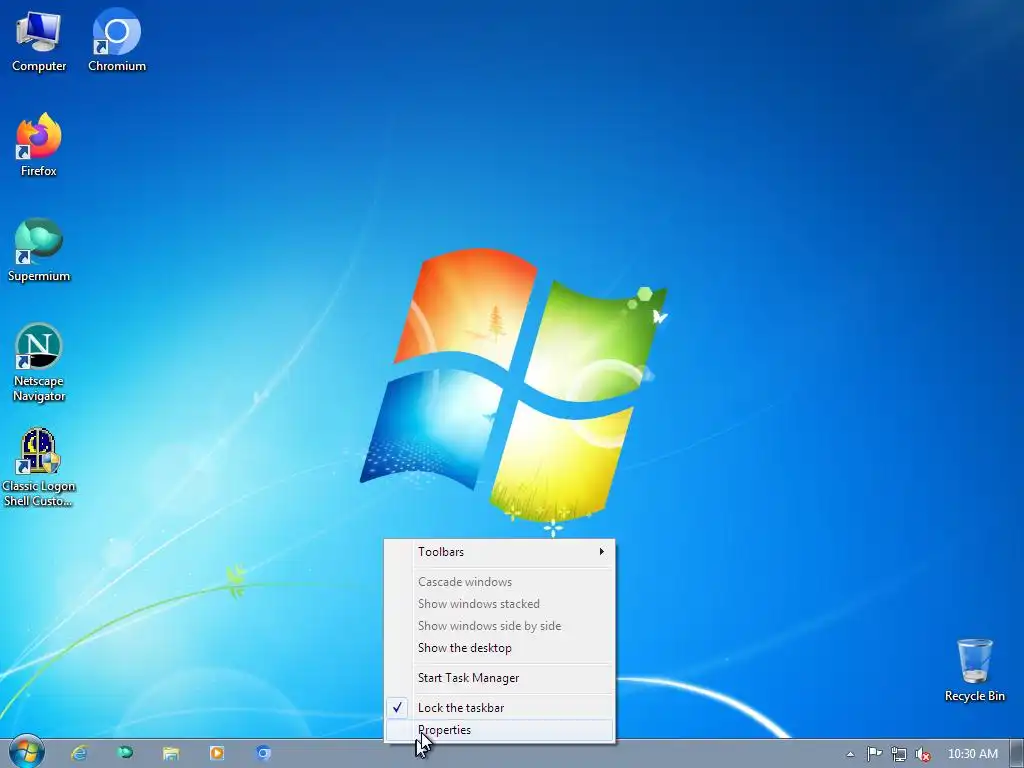Click the Cascade windows entry
Viewport: 1024px width, 768px height.
click(x=500, y=582)
